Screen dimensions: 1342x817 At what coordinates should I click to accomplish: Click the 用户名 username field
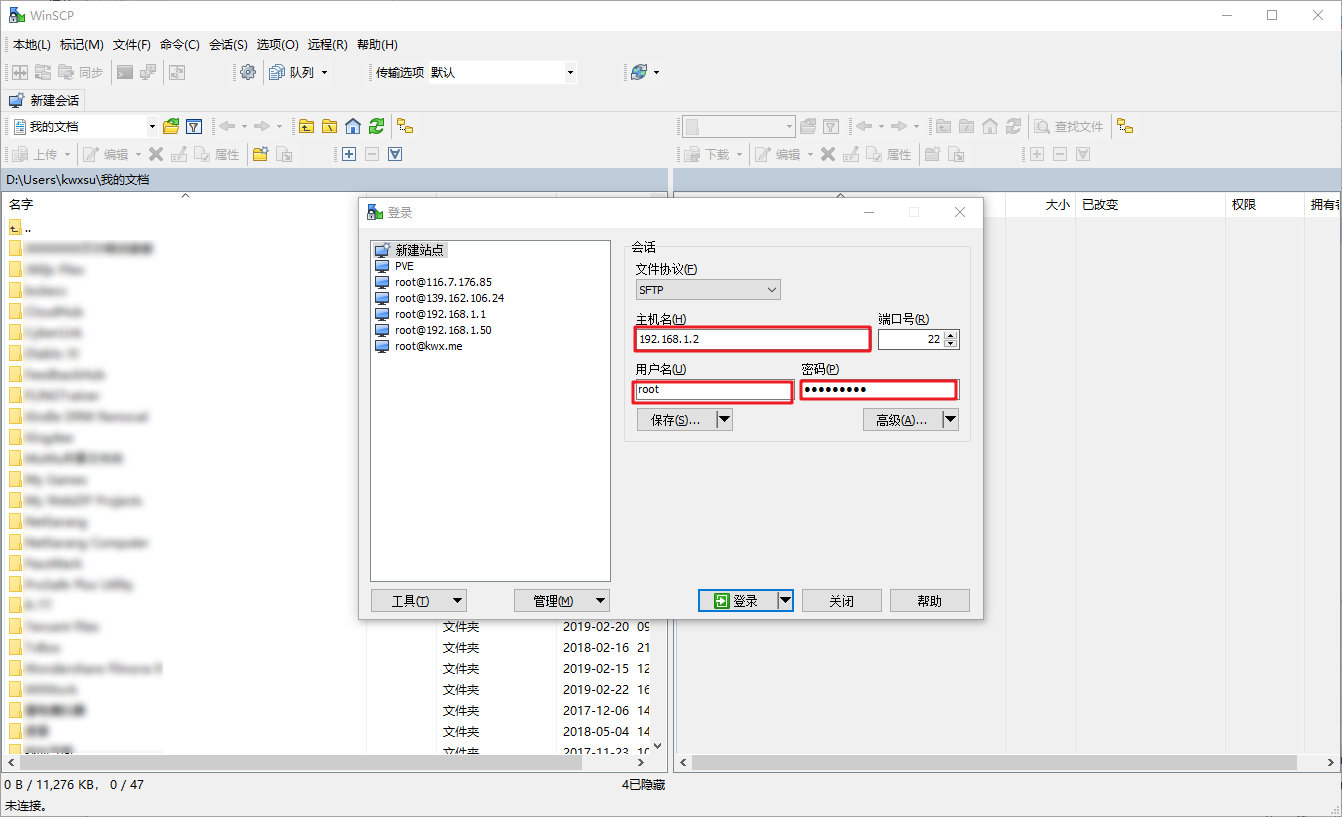(x=713, y=390)
